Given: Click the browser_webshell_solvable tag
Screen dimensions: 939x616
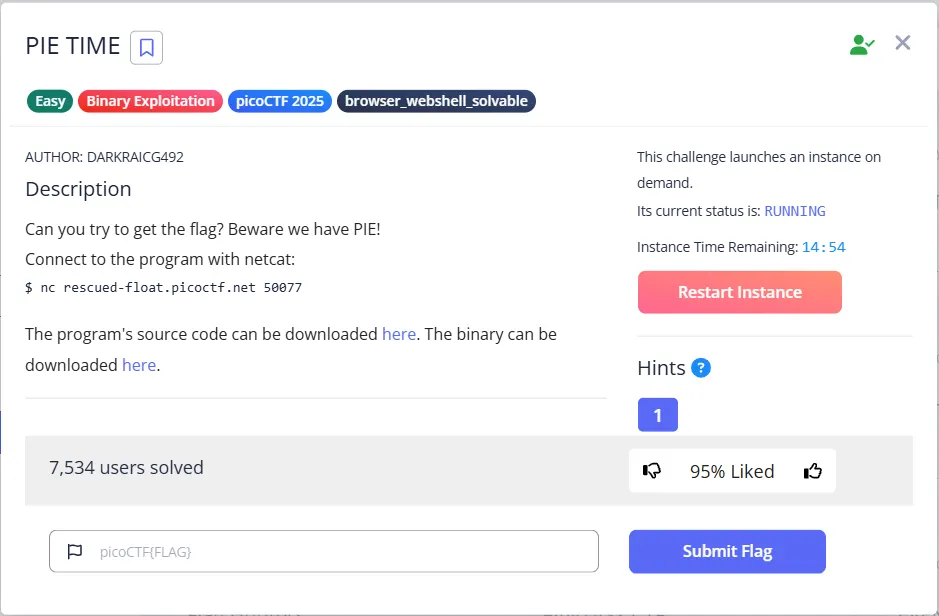Looking at the screenshot, I should point(436,101).
